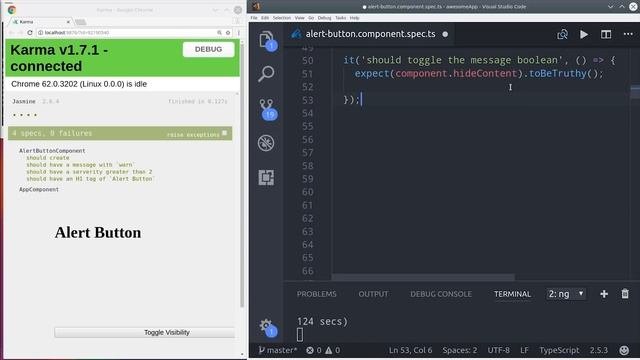Bookmark the page with the star icon
640x360 pixels.
point(228,33)
